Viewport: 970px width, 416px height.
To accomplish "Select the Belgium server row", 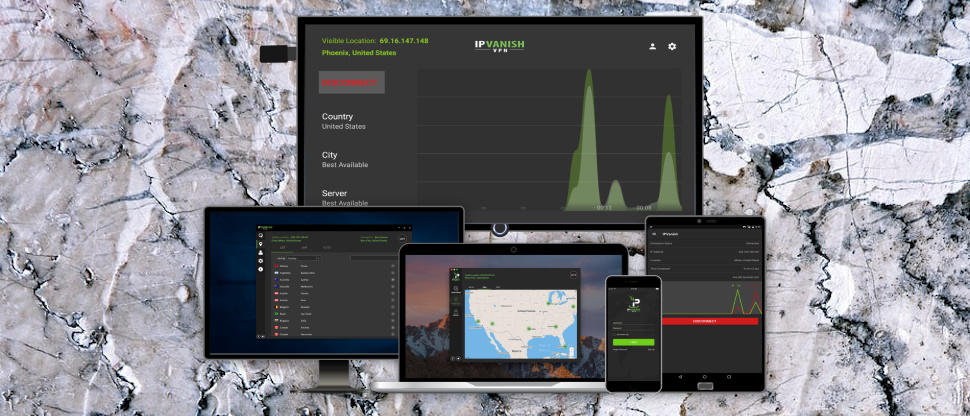I will [x=334, y=307].
